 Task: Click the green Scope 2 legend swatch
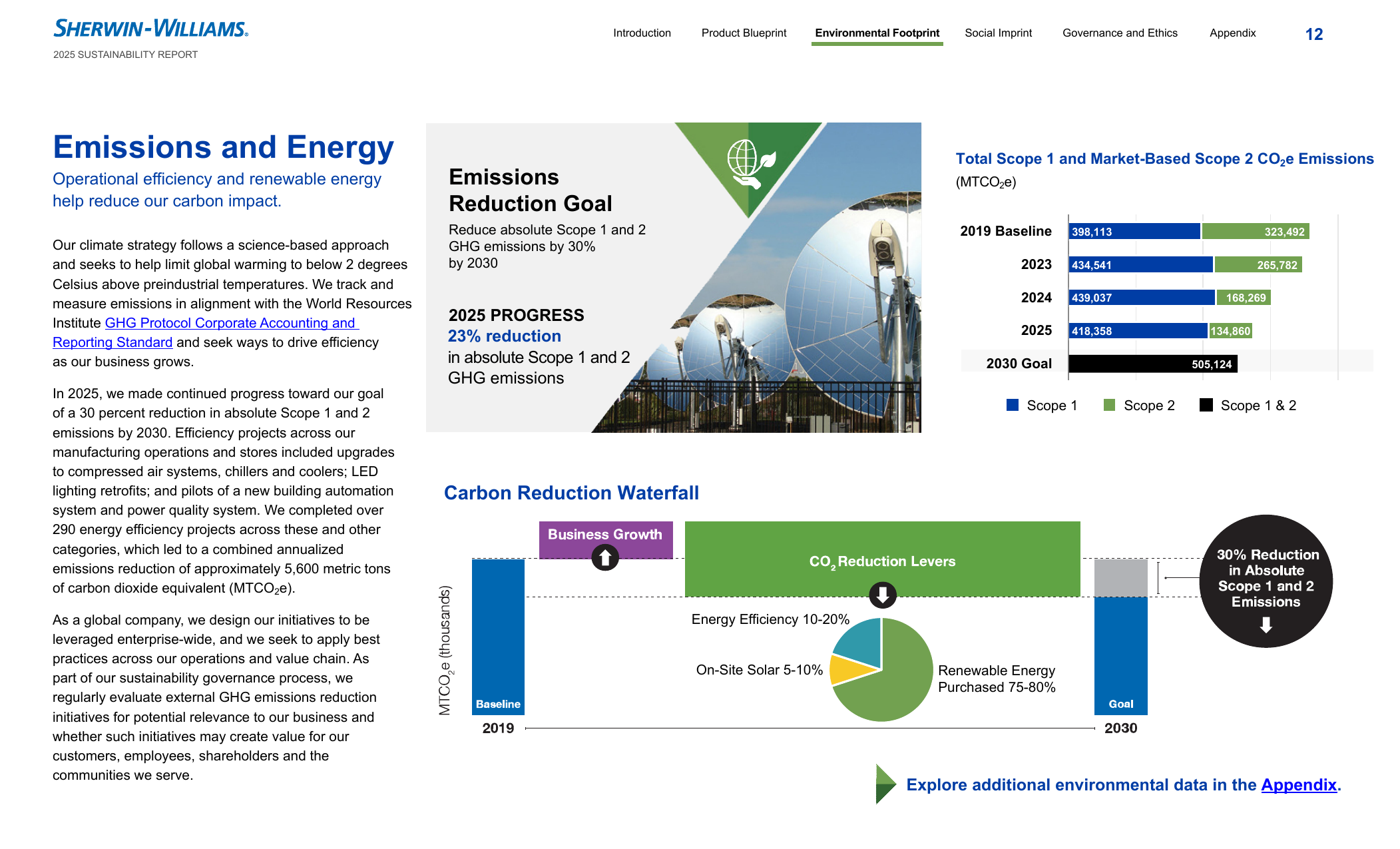pyautogui.click(x=1109, y=405)
